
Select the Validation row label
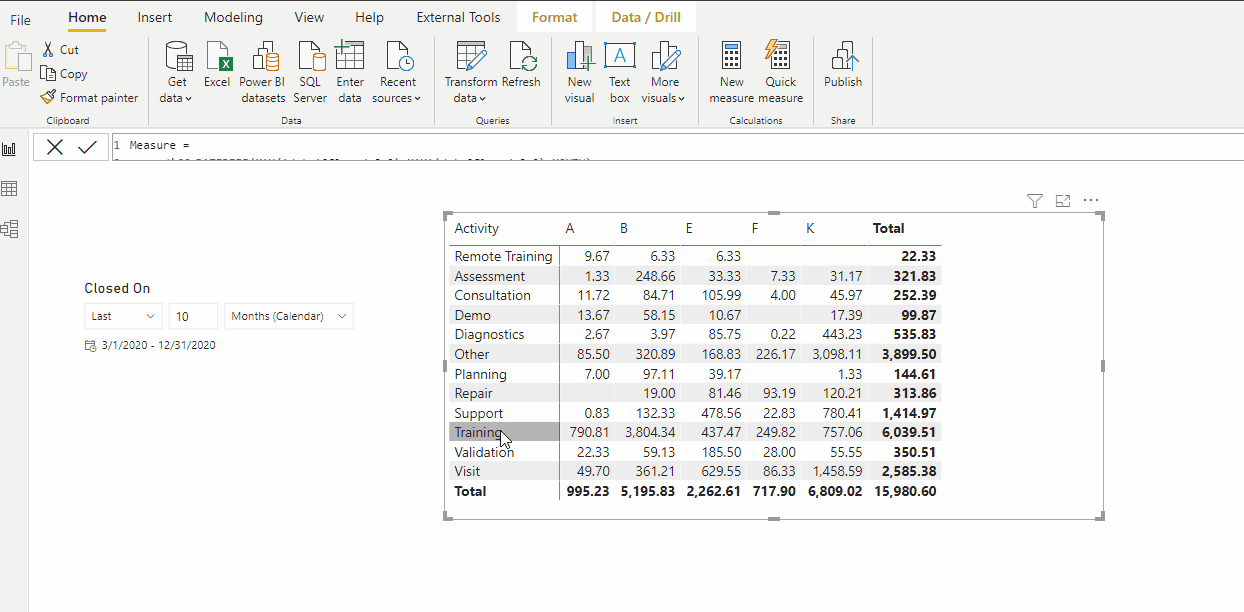[484, 452]
